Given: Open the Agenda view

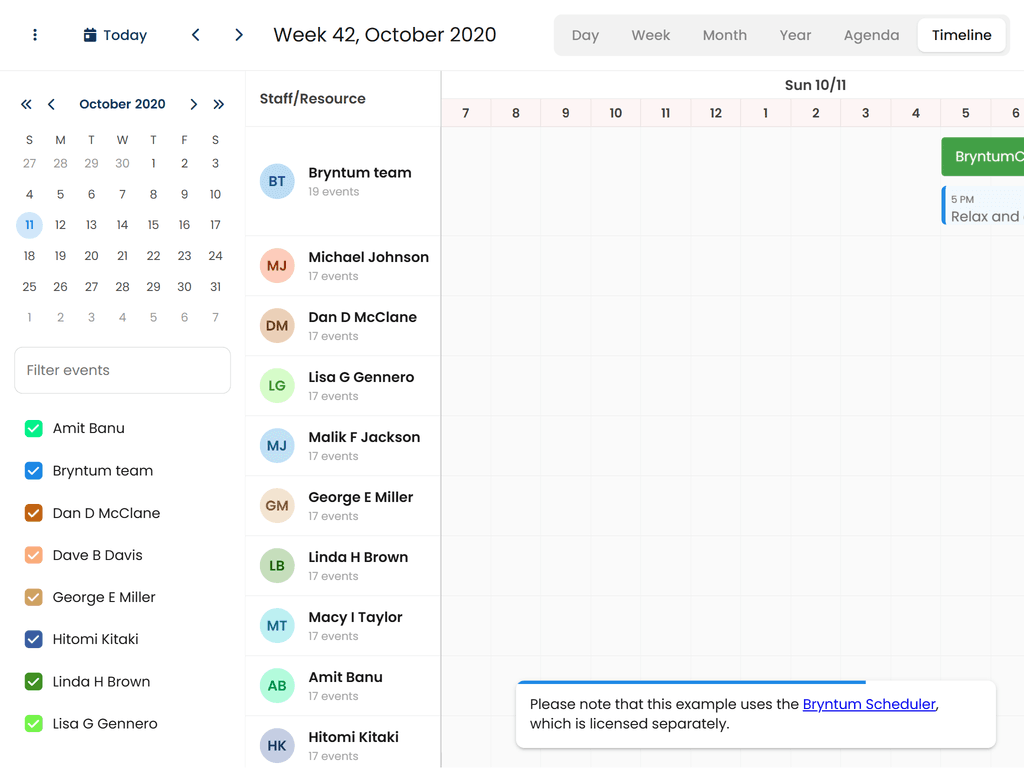Looking at the screenshot, I should 871,34.
